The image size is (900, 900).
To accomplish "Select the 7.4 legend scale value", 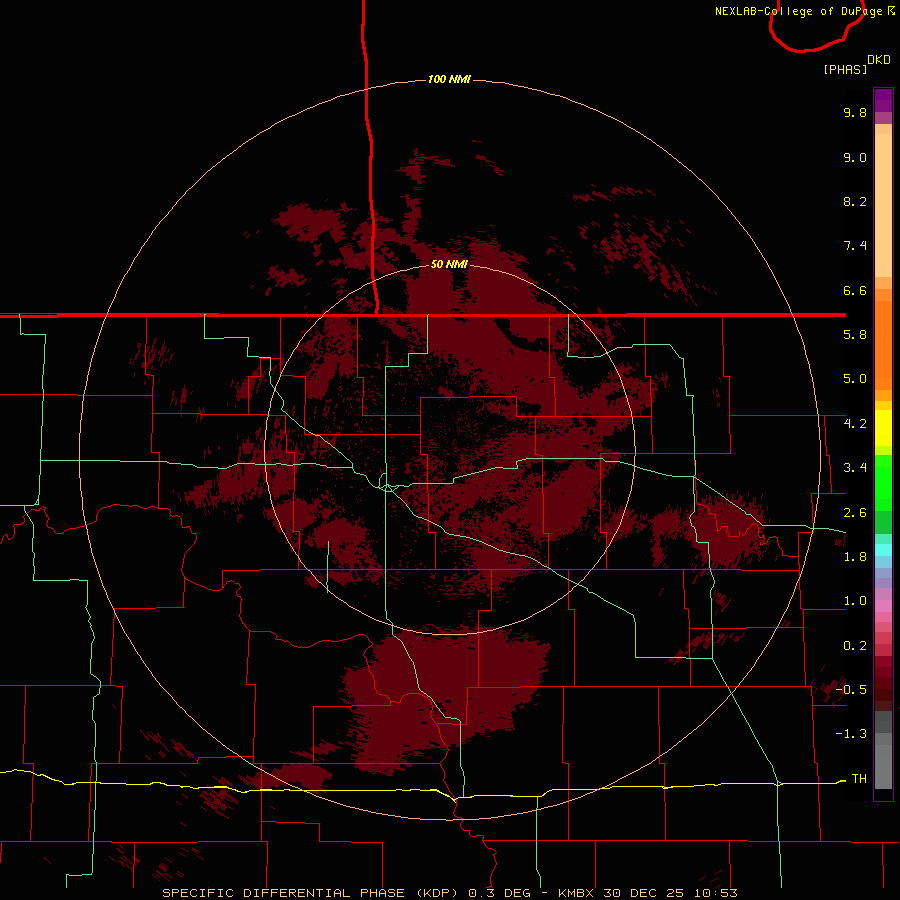I will pos(855,246).
